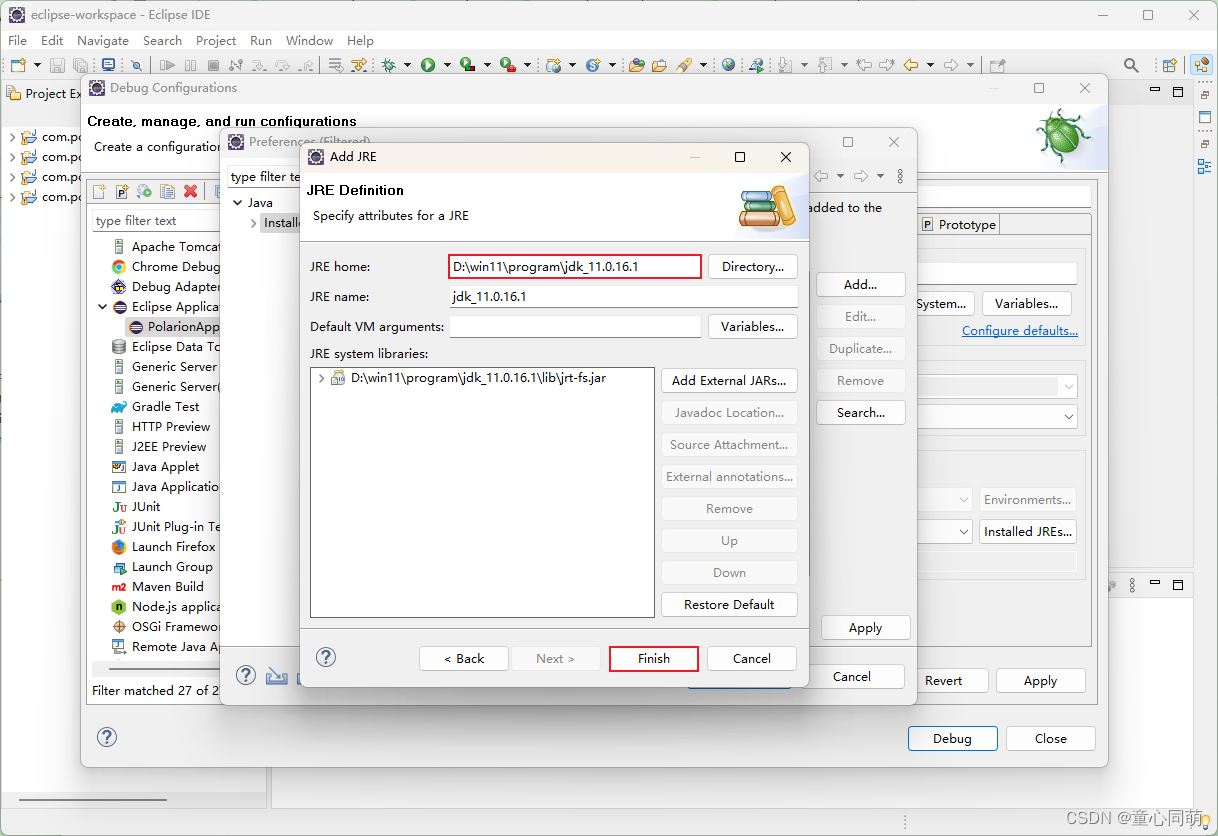
Task: Click the Save All icon in toolbar
Action: tap(80, 65)
